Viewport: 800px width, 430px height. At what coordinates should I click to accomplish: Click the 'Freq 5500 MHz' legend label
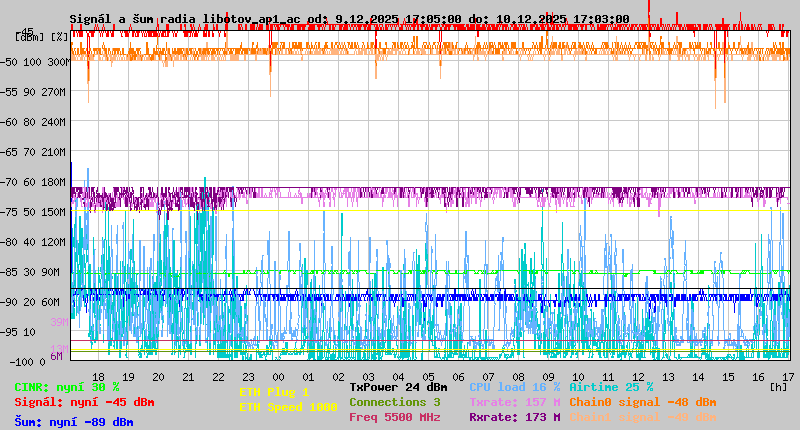pyautogui.click(x=394, y=417)
